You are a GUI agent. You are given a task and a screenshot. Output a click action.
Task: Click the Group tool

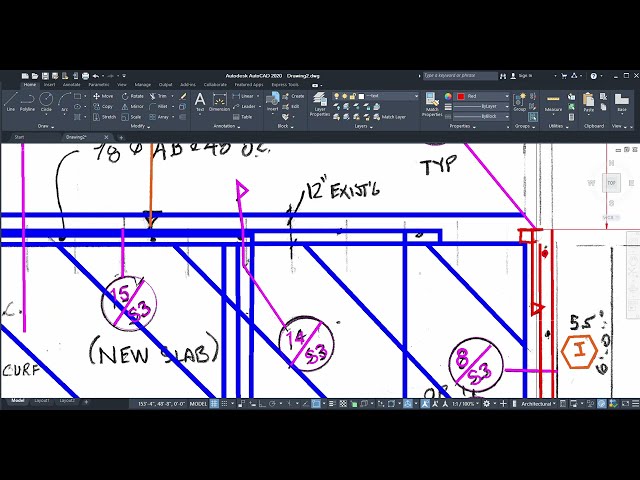(520, 102)
